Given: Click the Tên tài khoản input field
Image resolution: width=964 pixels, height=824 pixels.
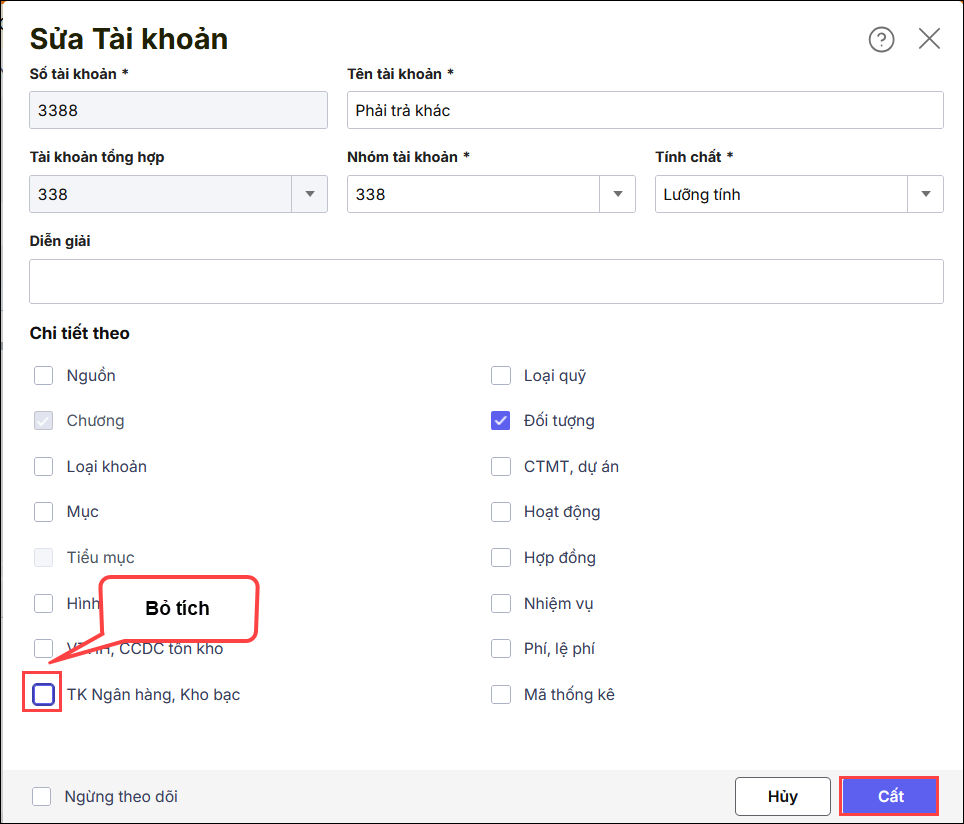Looking at the screenshot, I should (645, 111).
